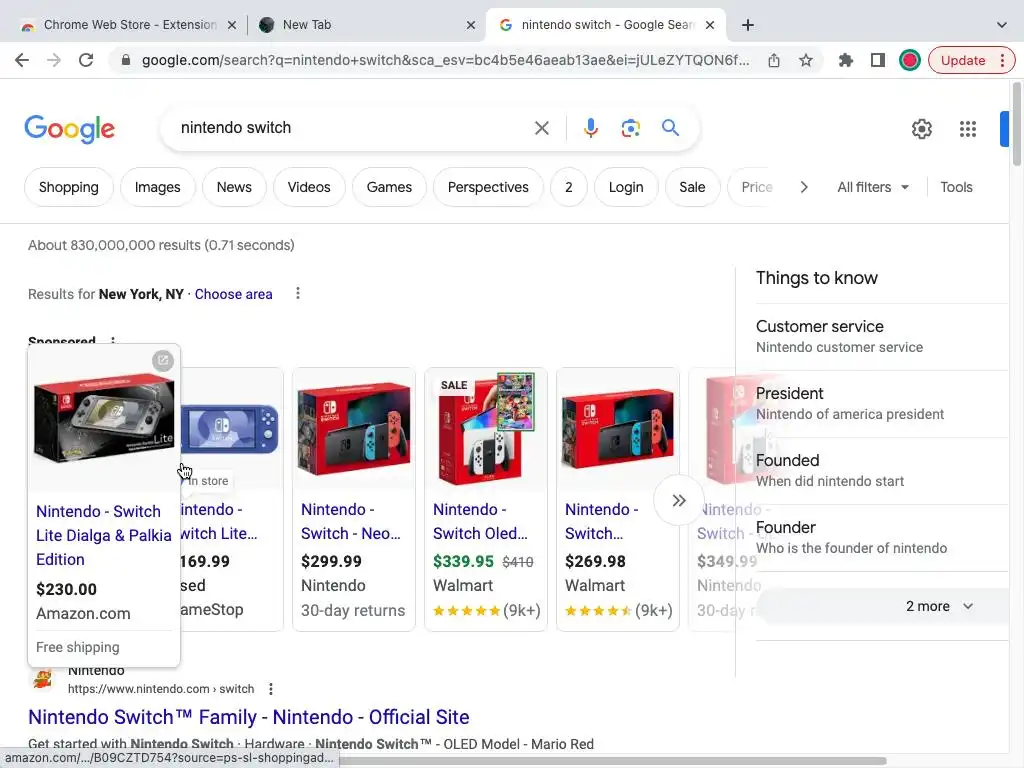The height and width of the screenshot is (768, 1024).
Task: Click the vertical page scrollbar
Action: pyautogui.click(x=1016, y=123)
